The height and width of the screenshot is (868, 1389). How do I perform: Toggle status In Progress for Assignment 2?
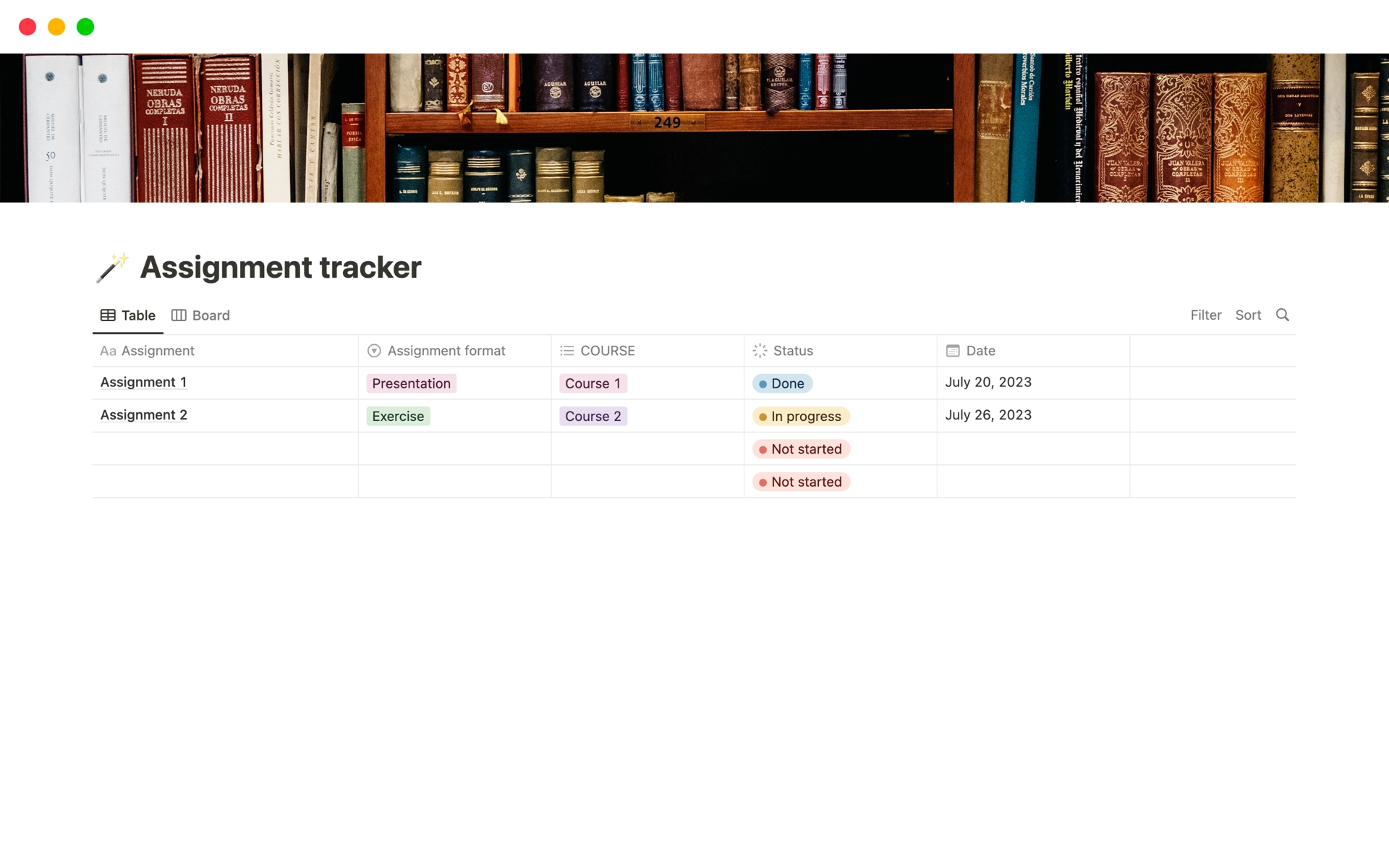coord(800,415)
